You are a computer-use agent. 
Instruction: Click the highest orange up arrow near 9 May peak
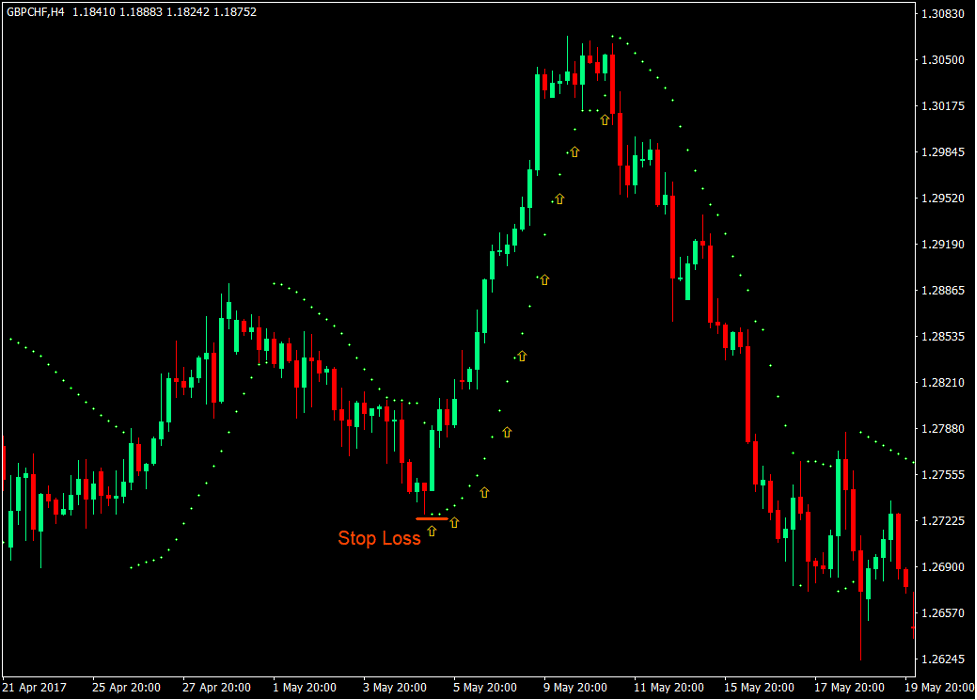pos(604,118)
